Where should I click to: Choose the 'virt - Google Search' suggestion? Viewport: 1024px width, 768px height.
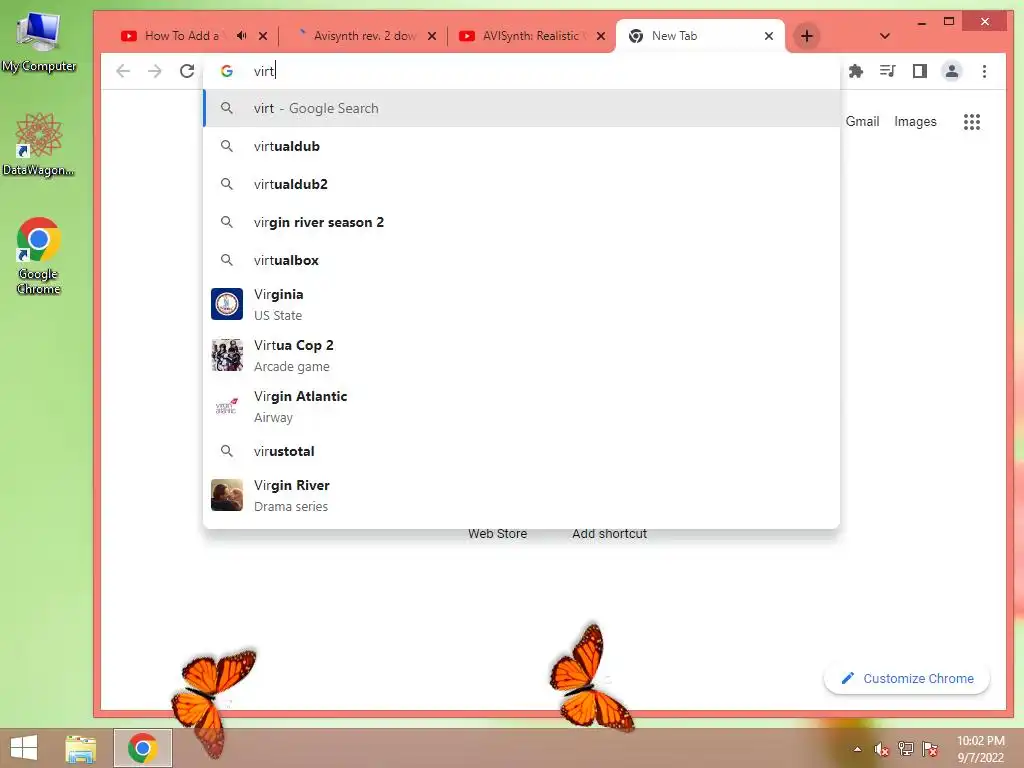pos(522,108)
